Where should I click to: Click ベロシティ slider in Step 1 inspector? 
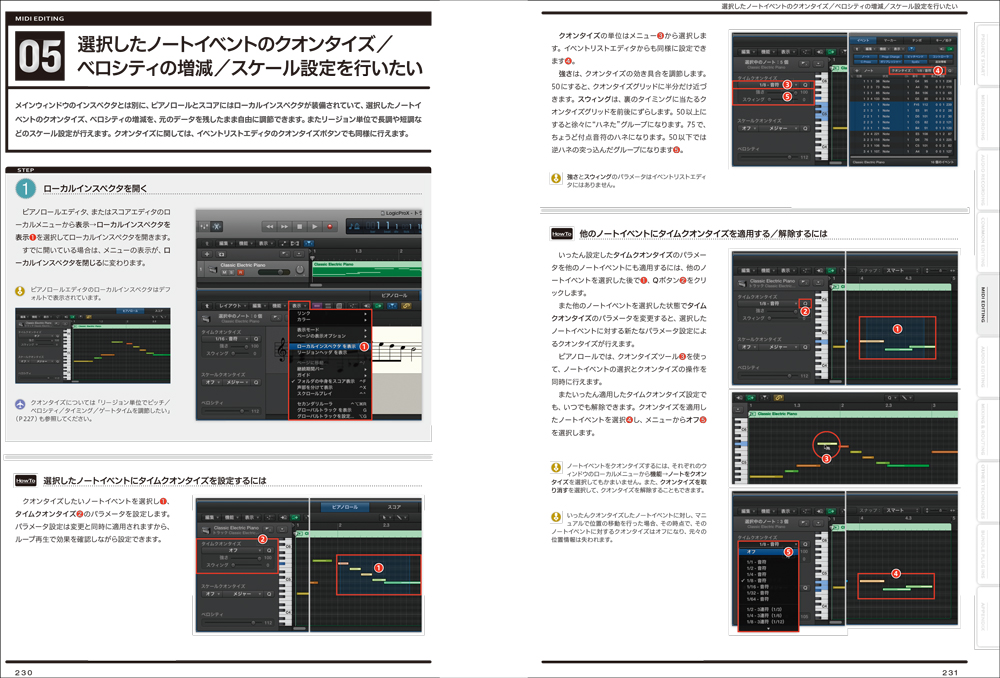point(225,411)
